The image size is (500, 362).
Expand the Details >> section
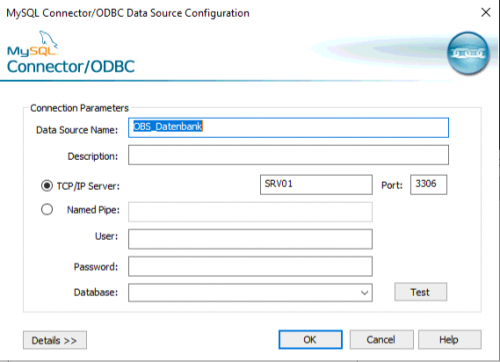coord(55,340)
